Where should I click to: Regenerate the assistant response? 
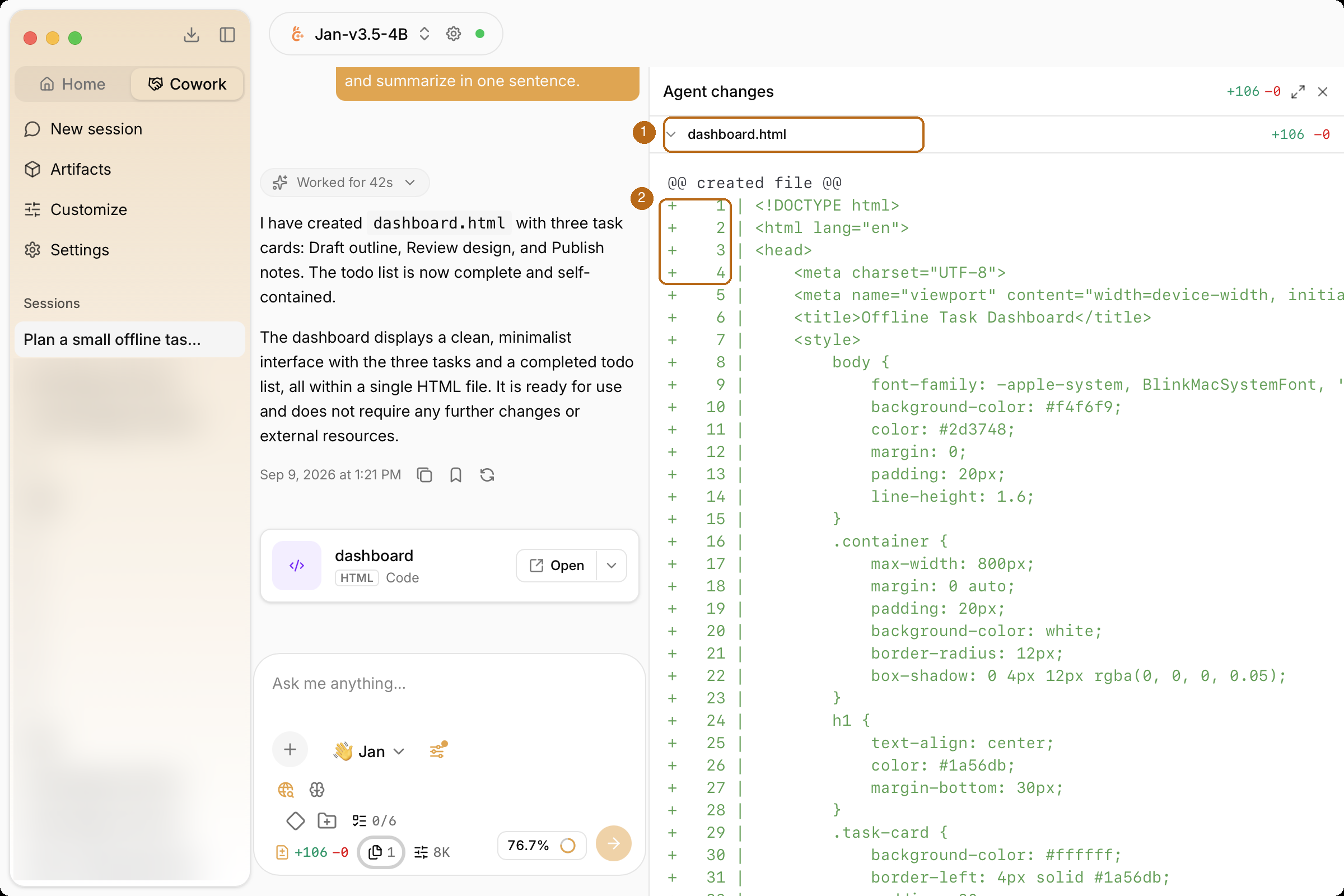(x=487, y=475)
